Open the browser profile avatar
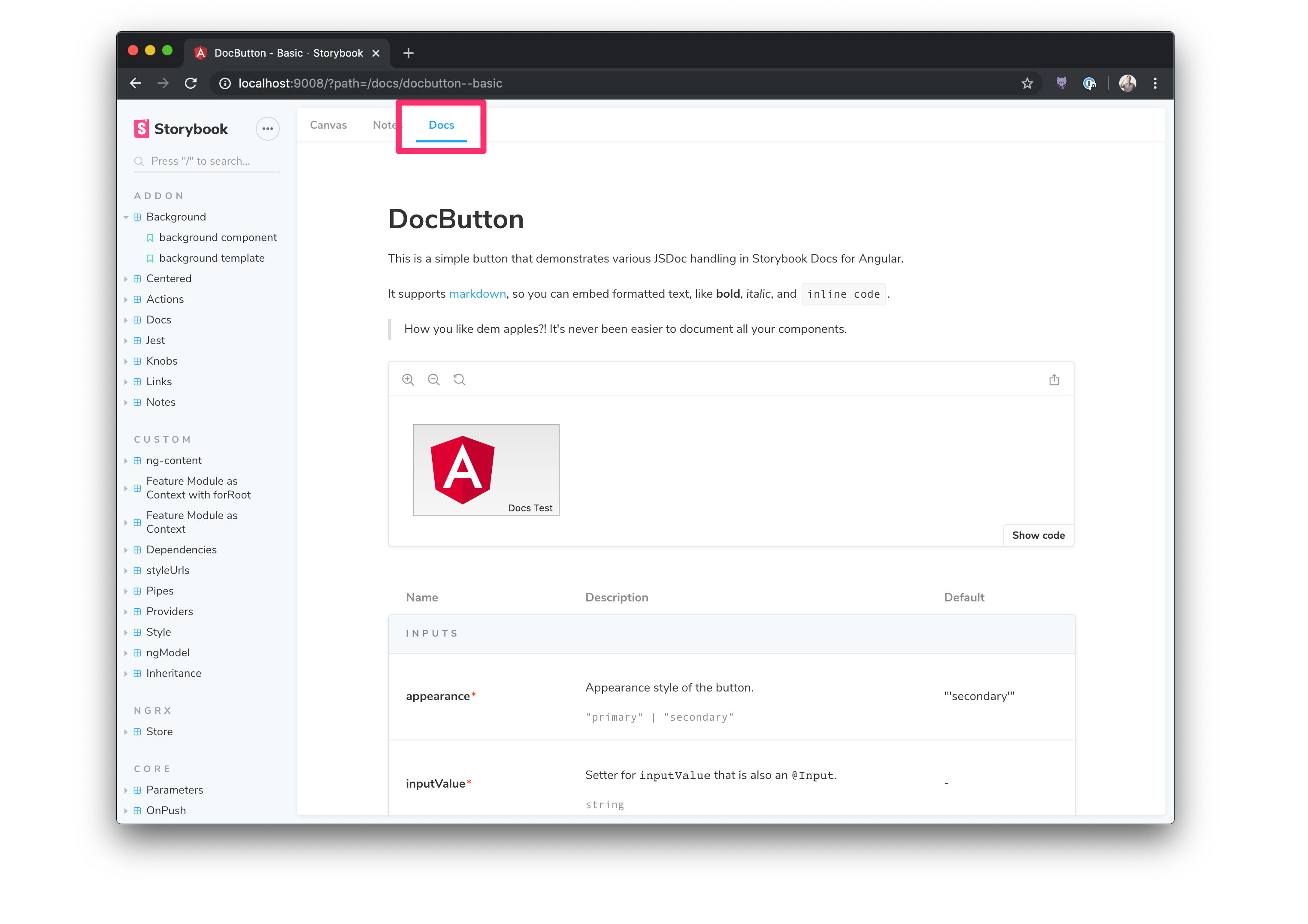Screen dimensions: 1308x924 click(1127, 83)
